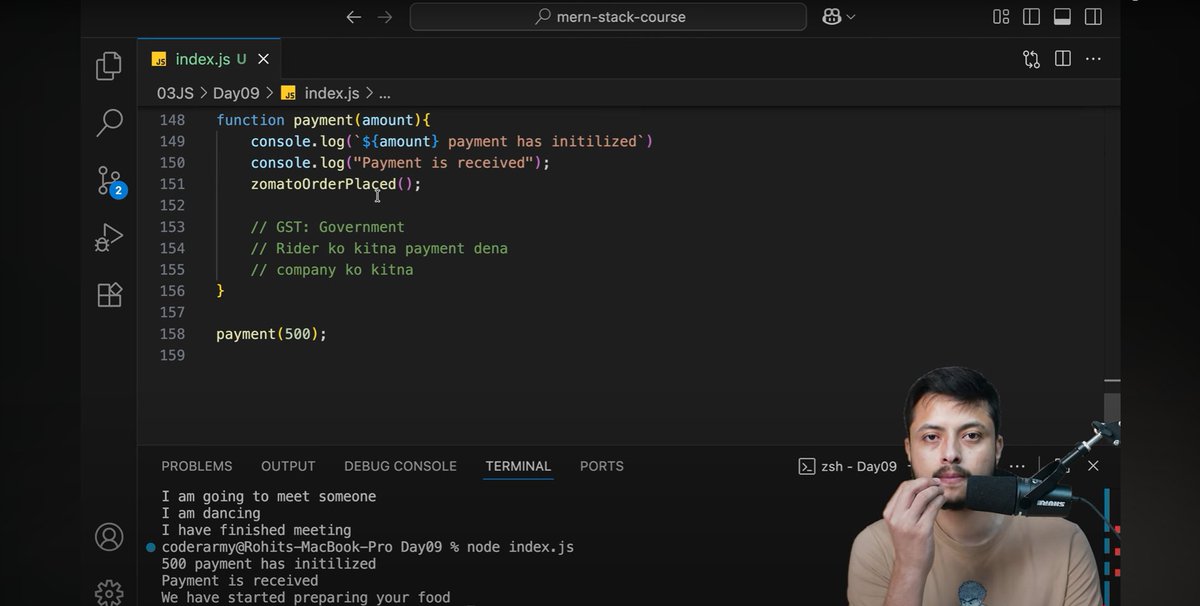Open the Extensions view

(x=108, y=295)
